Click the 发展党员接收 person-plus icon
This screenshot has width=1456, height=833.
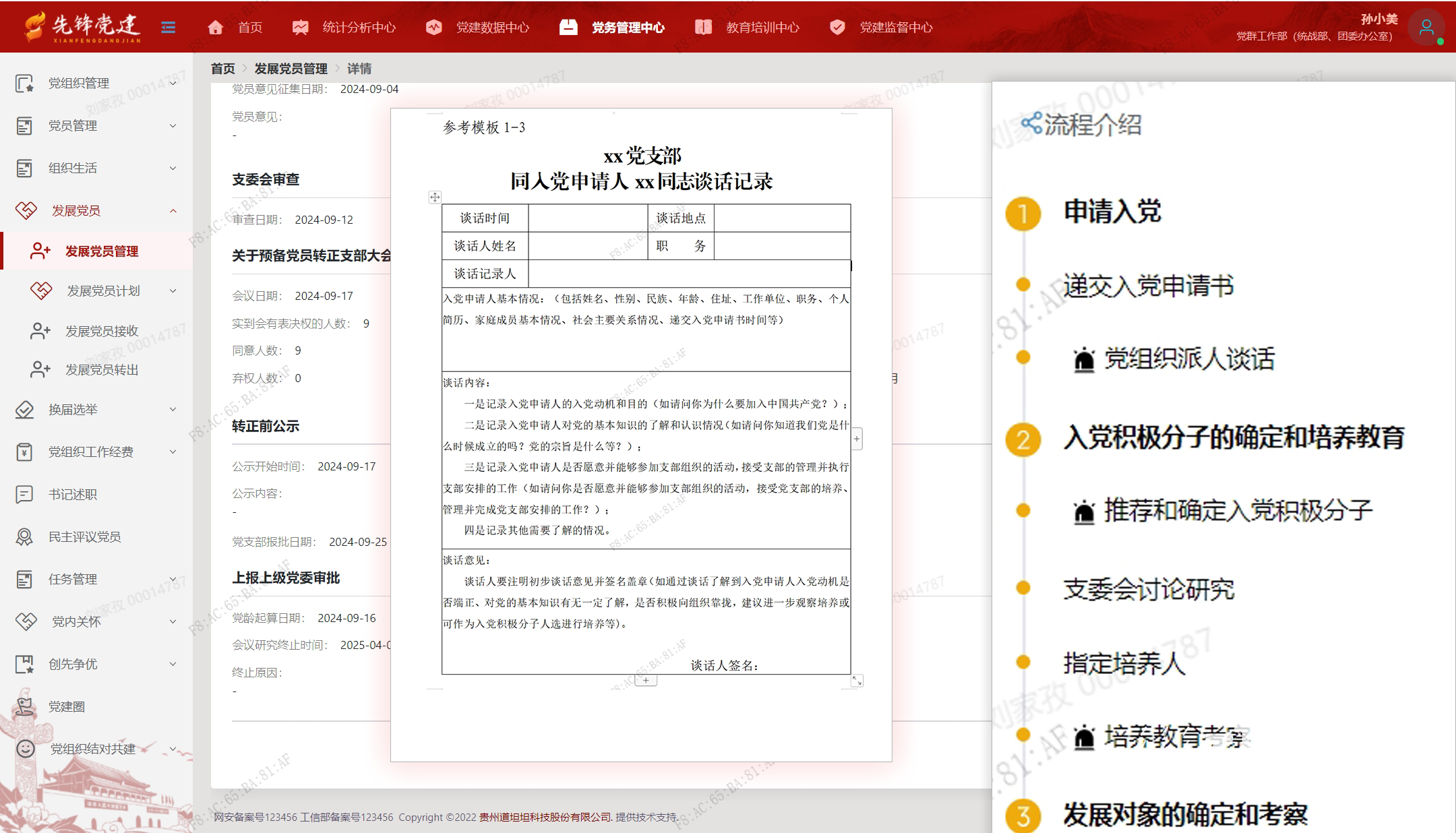click(40, 331)
